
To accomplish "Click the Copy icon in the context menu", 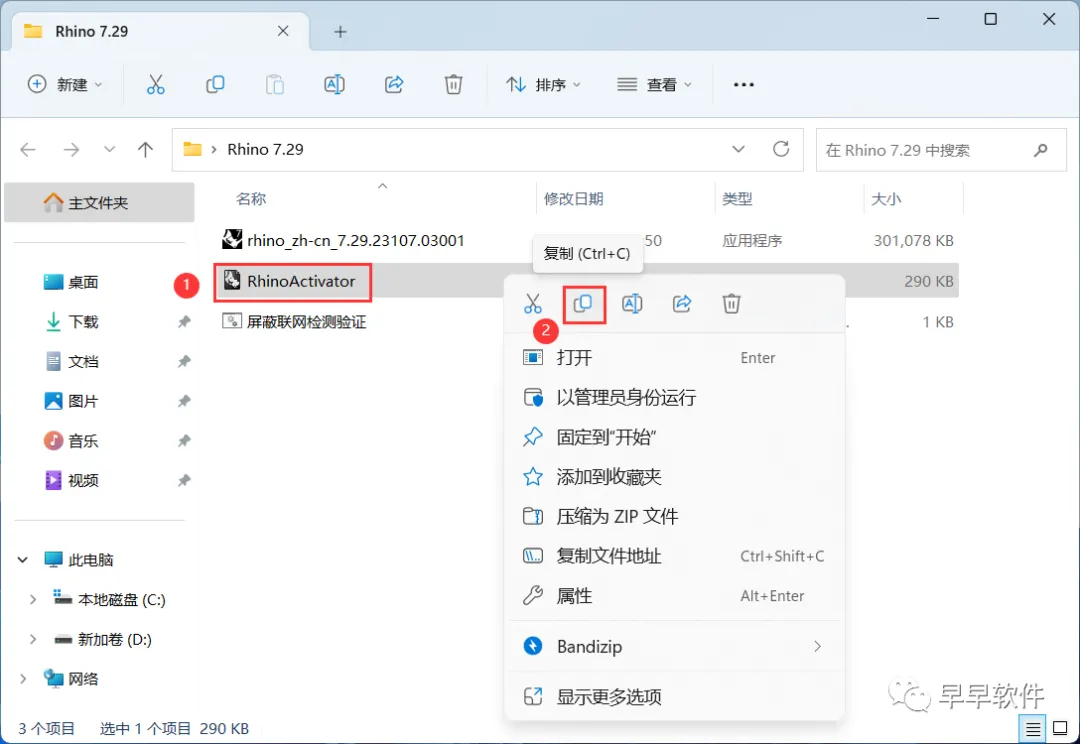I will [583, 304].
